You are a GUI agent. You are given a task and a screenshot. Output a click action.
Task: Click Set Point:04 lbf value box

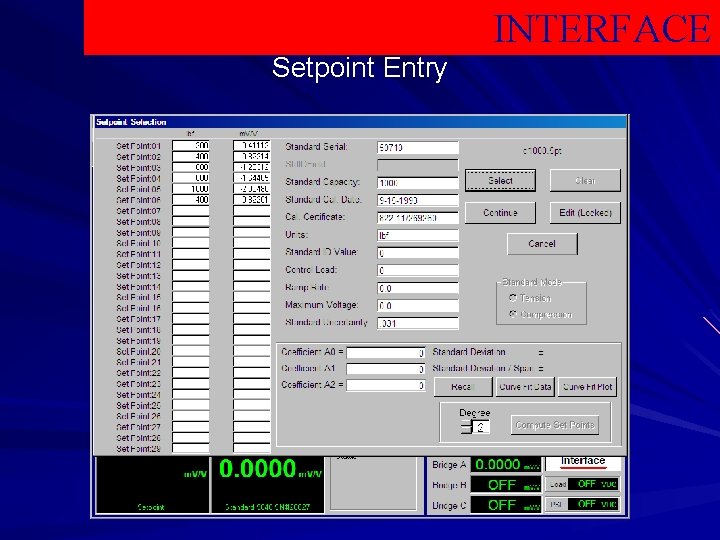[x=191, y=178]
